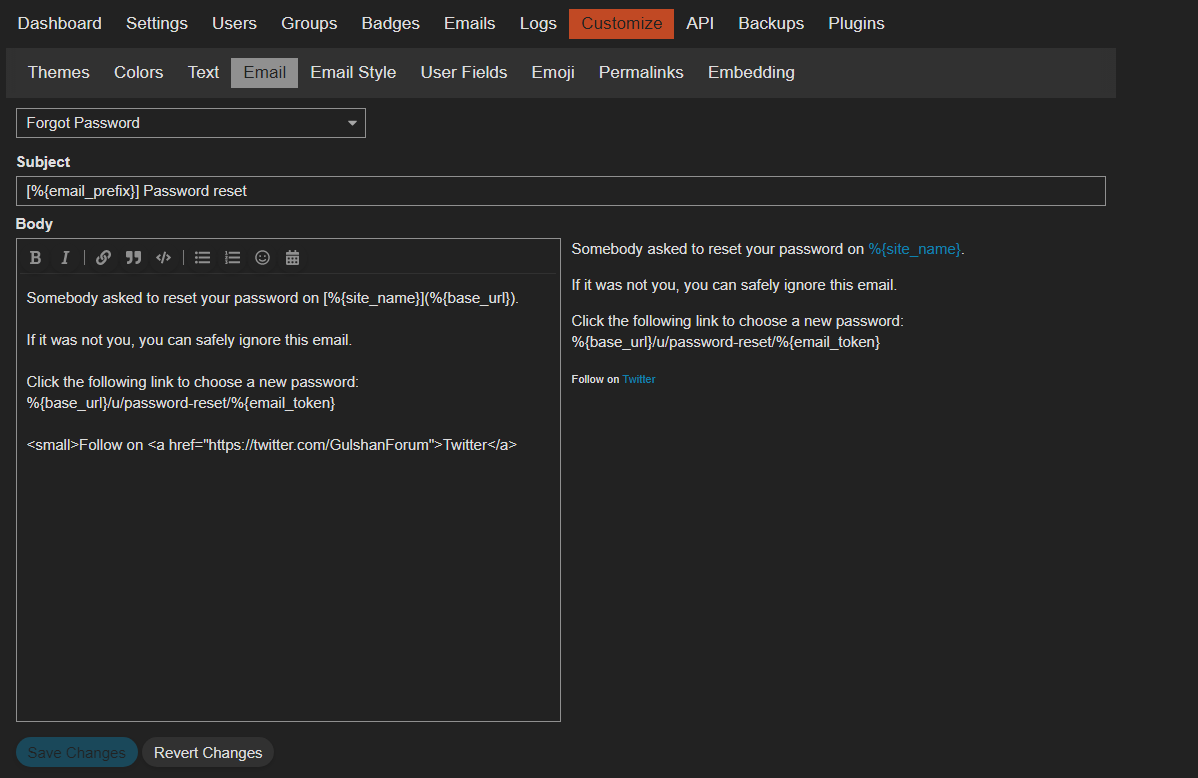The width and height of the screenshot is (1198, 778).
Task: Open Badges admin tab
Action: [390, 24]
